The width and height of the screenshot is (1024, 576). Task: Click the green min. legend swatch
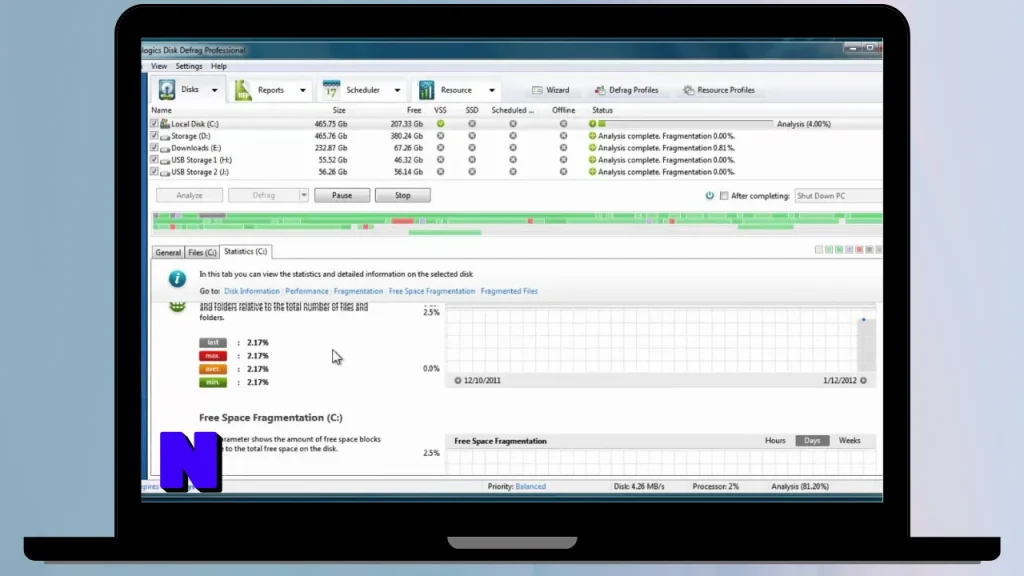pos(213,382)
